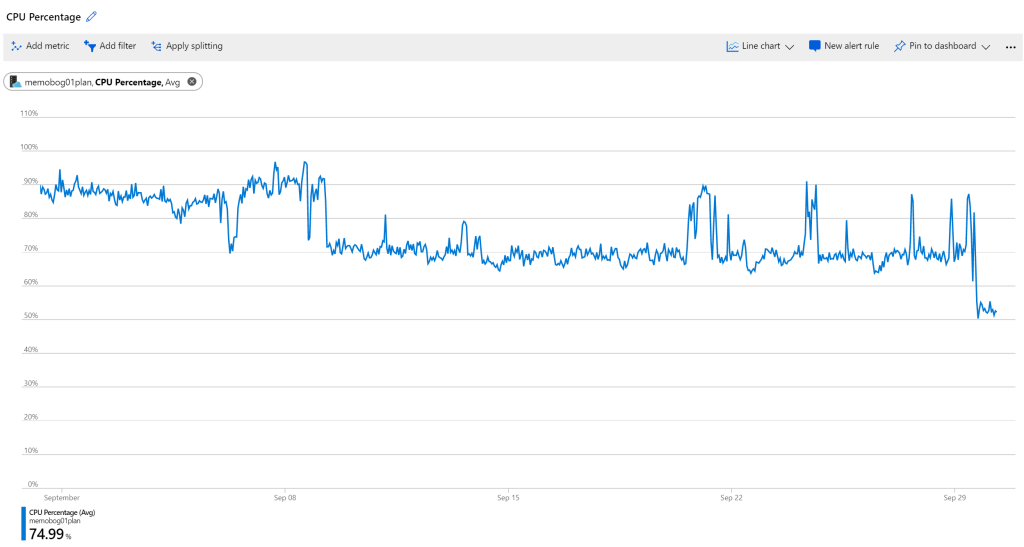Viewport: 1024px width, 547px height.
Task: Click the Add filter label
Action: click(x=118, y=46)
